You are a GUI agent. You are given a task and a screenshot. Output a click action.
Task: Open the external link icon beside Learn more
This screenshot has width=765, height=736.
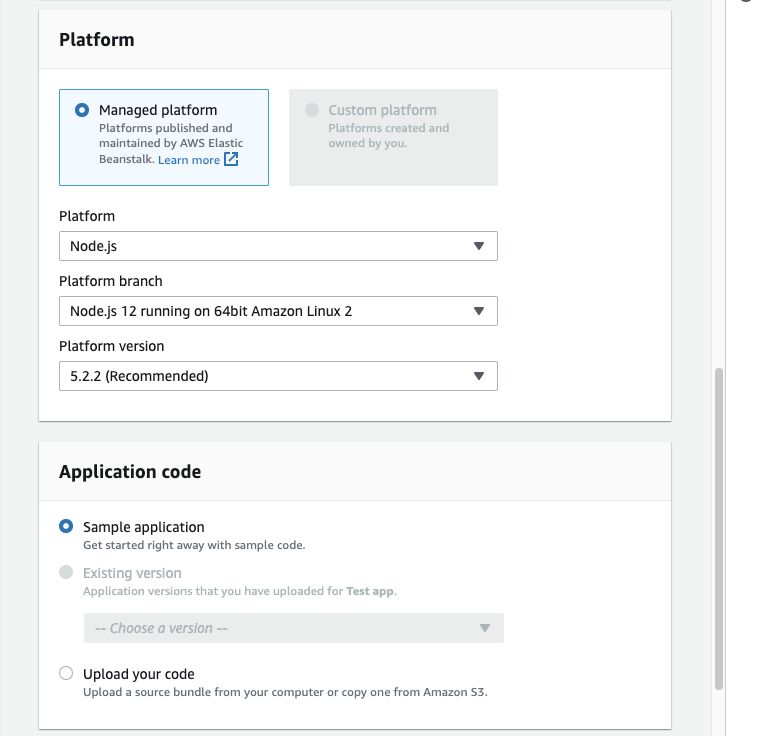point(231,160)
